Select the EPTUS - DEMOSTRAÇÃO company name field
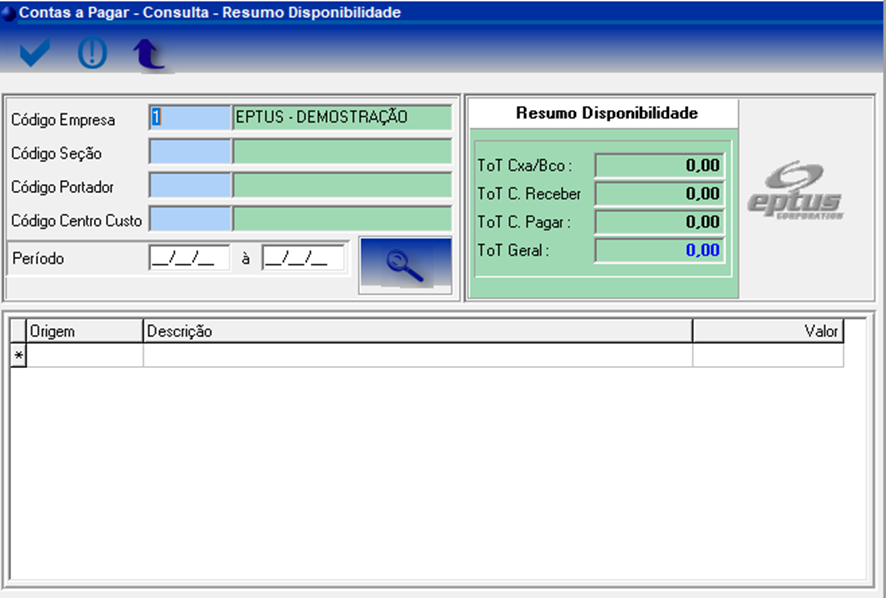886x598 pixels. (342, 118)
